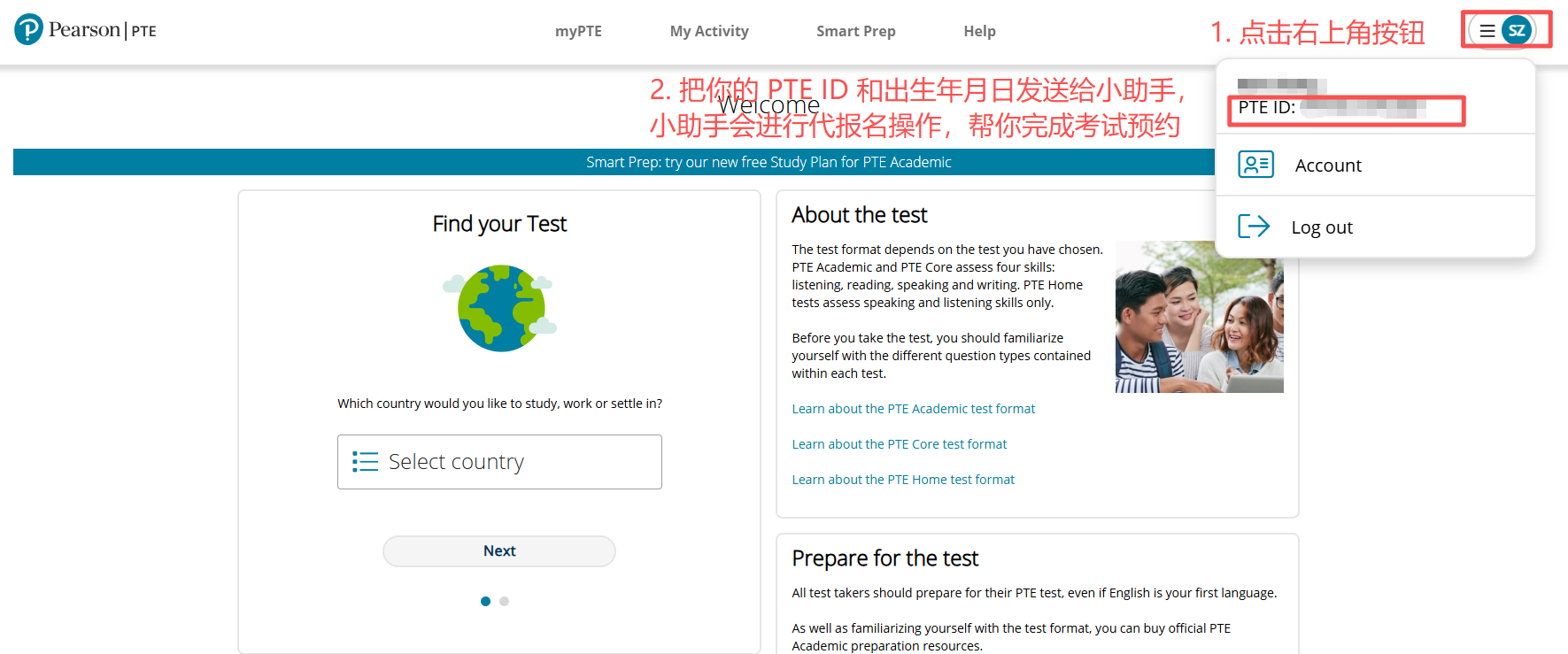
Task: Expand the Select country dropdown
Action: (499, 462)
